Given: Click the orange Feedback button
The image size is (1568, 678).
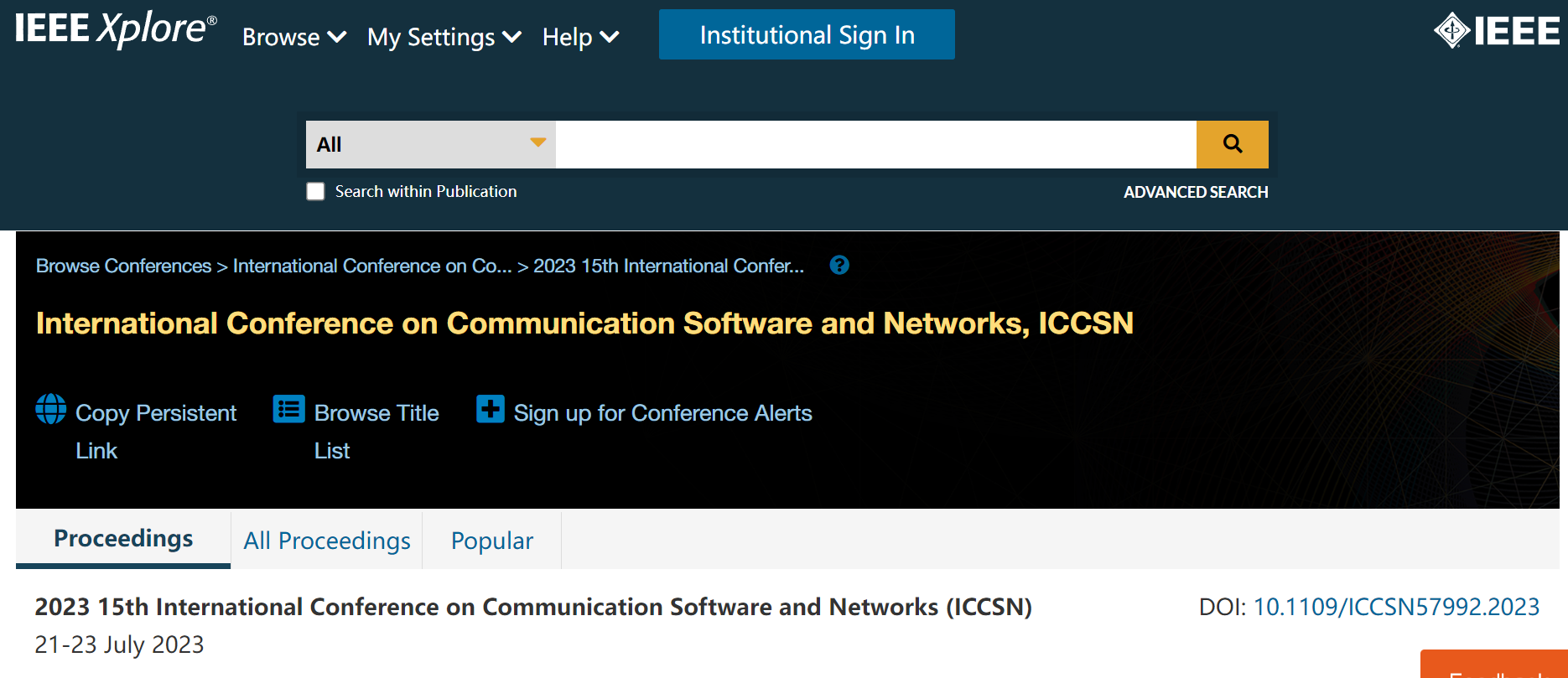Looking at the screenshot, I should 1494,664.
